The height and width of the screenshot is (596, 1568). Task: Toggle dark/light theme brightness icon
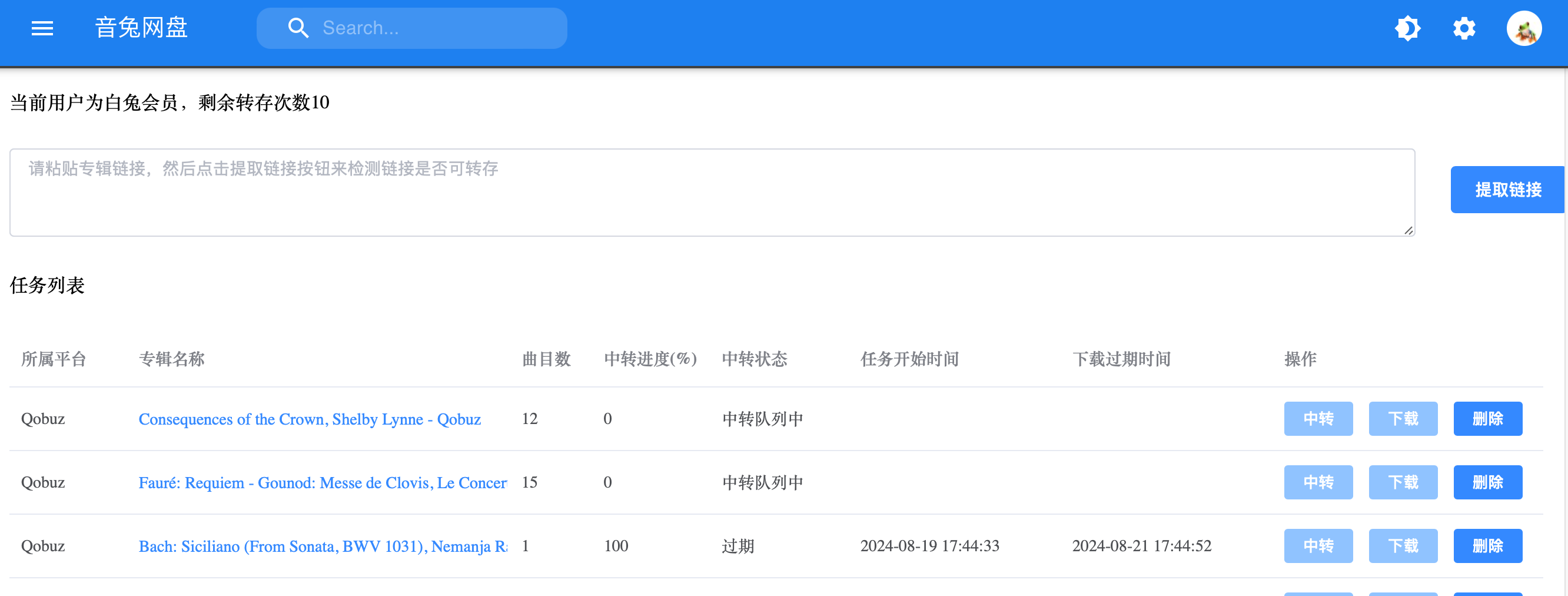tap(1408, 29)
